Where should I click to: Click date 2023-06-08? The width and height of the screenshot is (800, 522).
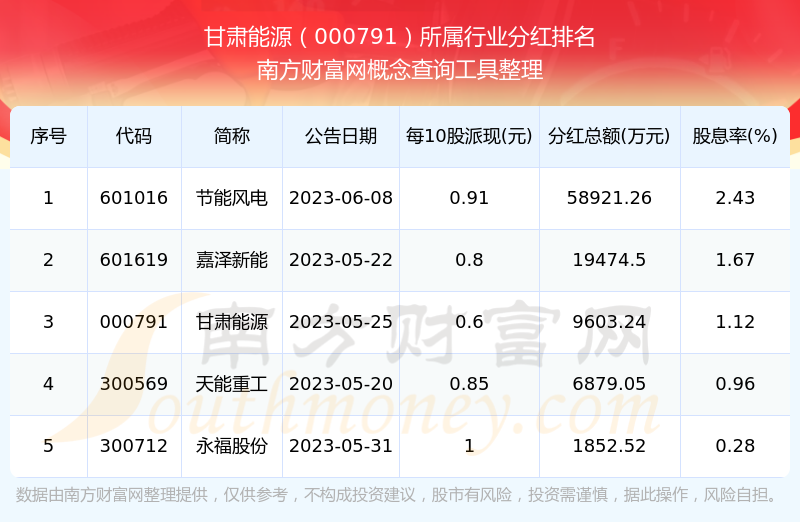coord(341,198)
